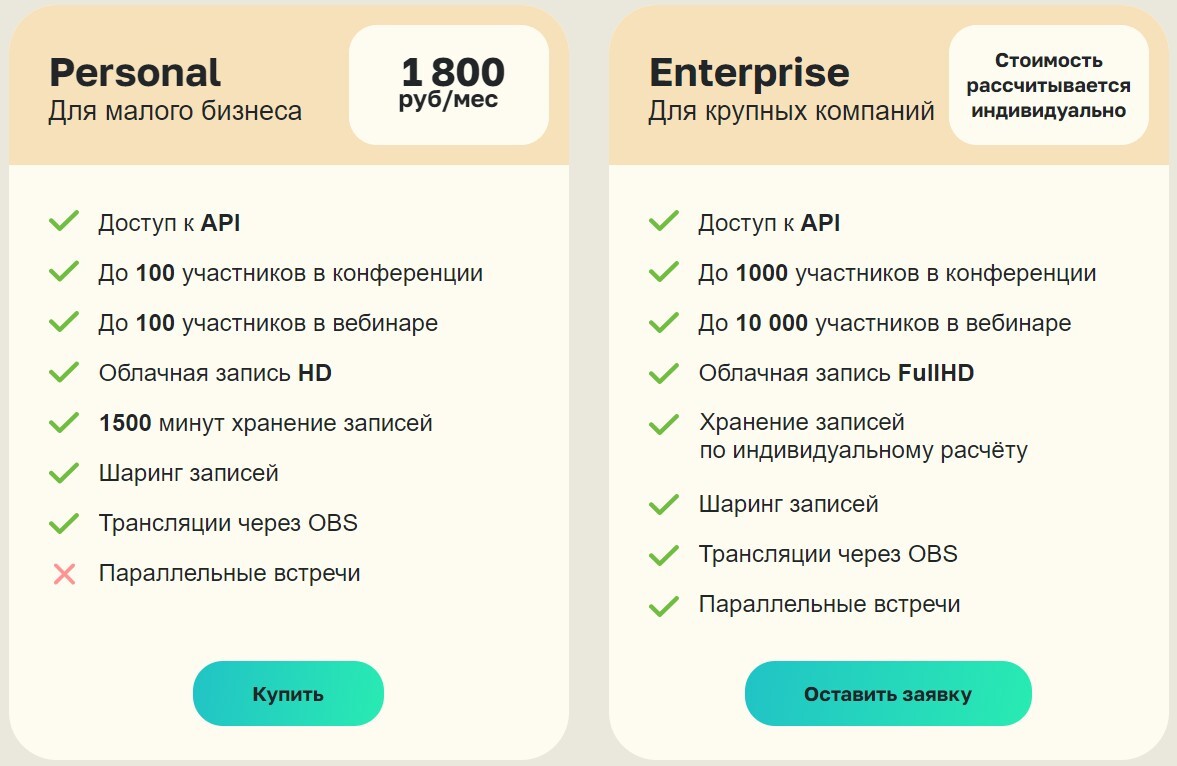Click checkmark beside Облачная запись FullHD
The height and width of the screenshot is (766, 1177).
[x=664, y=372]
